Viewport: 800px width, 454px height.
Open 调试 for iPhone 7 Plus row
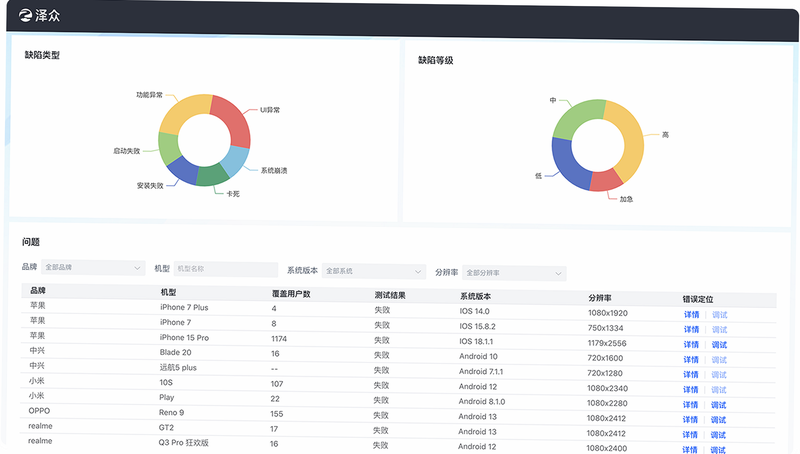719,315
